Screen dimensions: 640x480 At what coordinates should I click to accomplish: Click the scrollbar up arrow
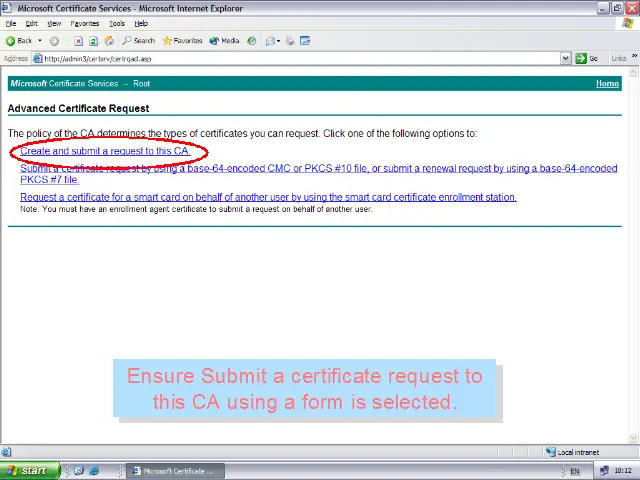click(633, 73)
